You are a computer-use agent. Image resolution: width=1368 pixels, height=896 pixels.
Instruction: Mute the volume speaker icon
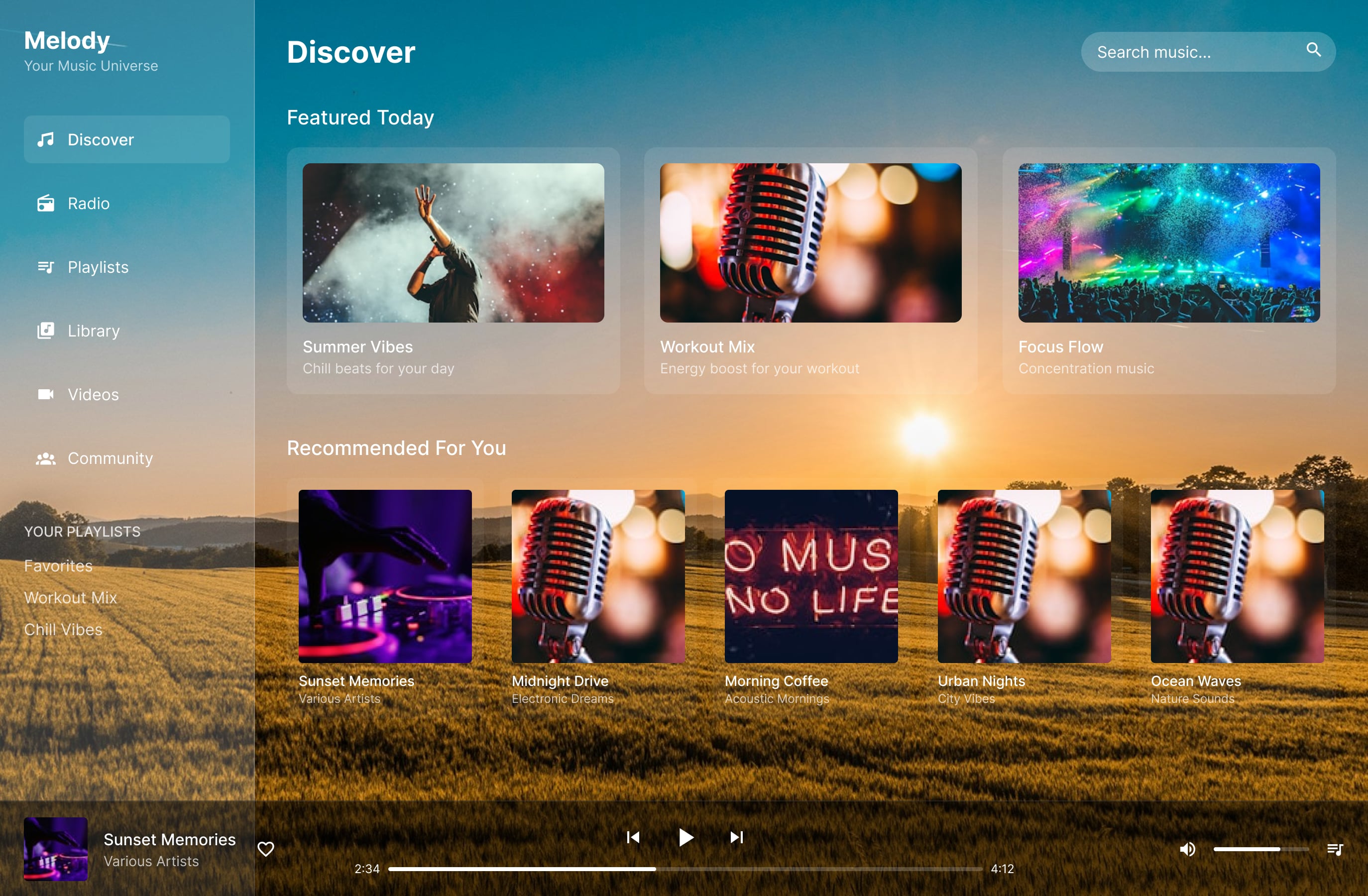pyautogui.click(x=1187, y=849)
